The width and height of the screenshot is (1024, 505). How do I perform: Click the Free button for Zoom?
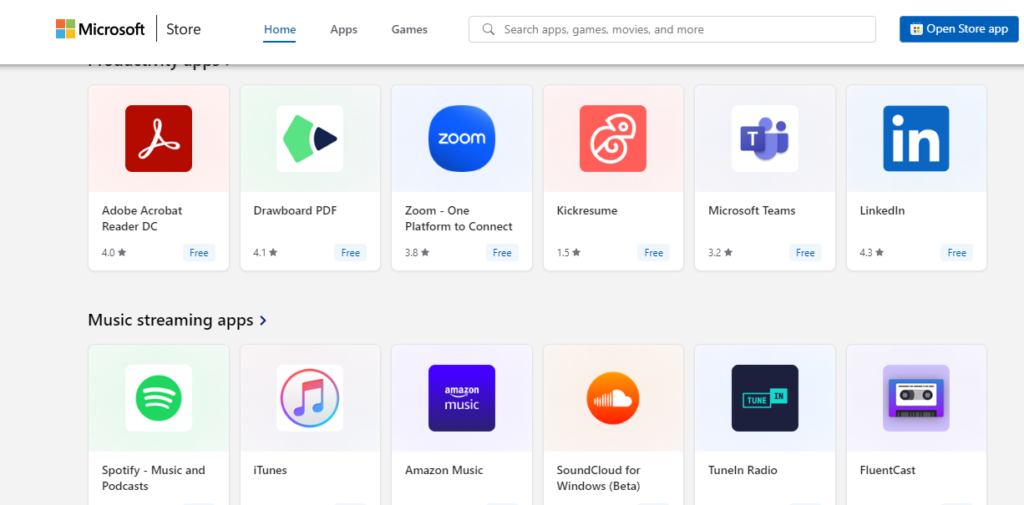[502, 253]
